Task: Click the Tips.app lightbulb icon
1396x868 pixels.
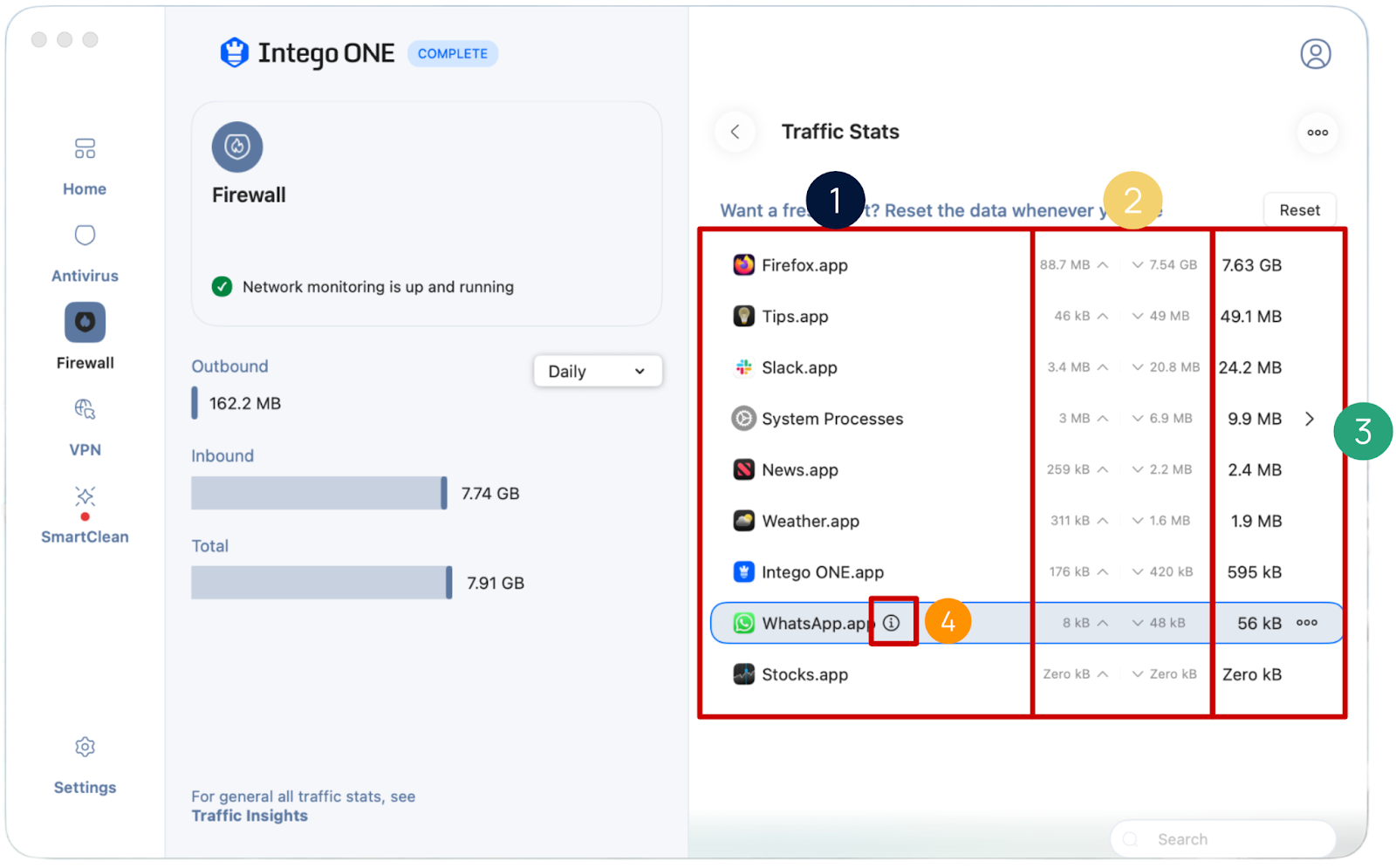Action: tap(743, 316)
